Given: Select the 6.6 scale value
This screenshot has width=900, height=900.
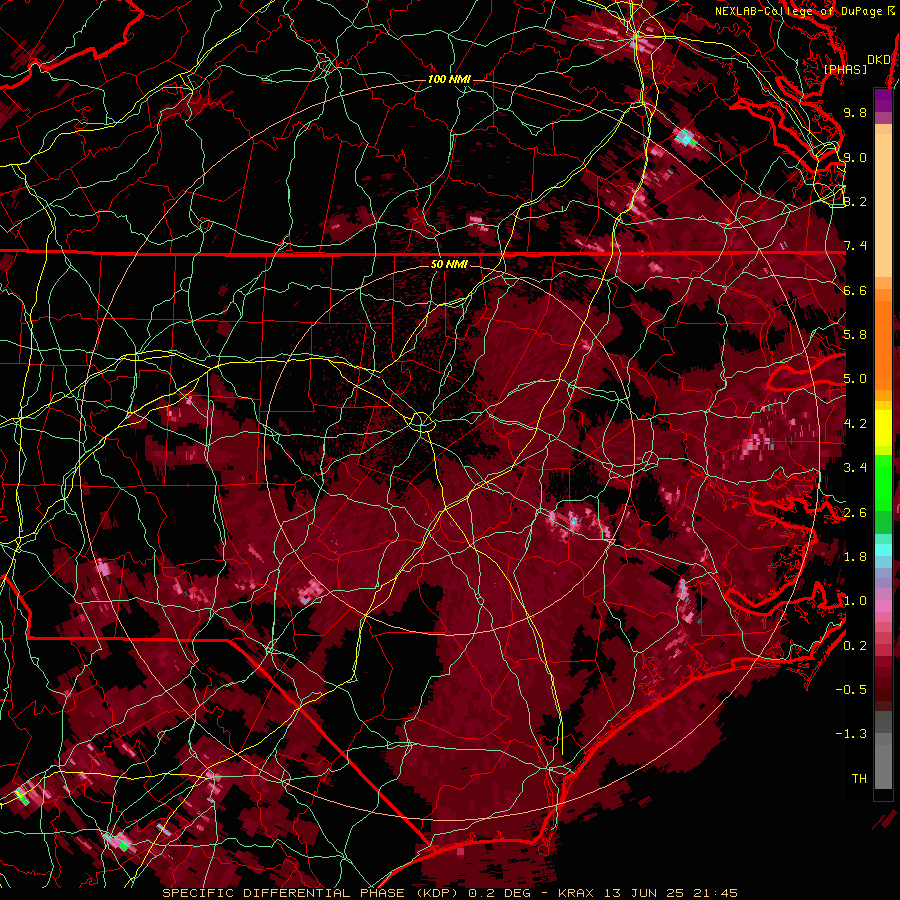Looking at the screenshot, I should tap(855, 290).
